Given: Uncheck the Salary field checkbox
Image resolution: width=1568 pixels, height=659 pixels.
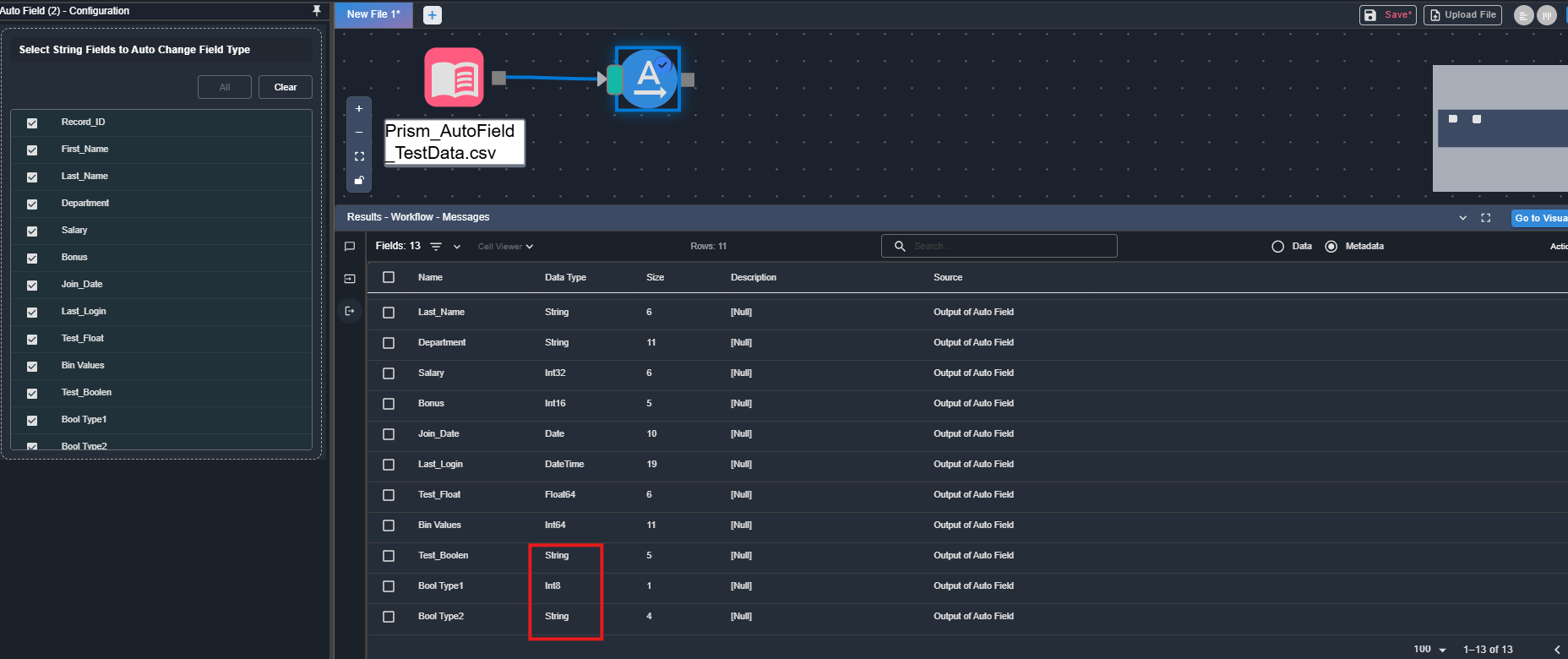Looking at the screenshot, I should coord(32,231).
